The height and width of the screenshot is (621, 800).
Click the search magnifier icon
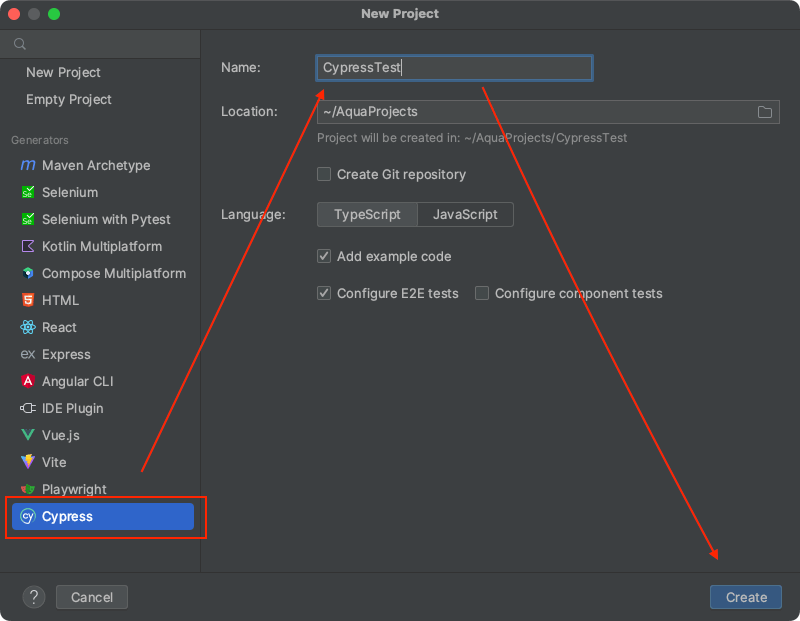[20, 44]
